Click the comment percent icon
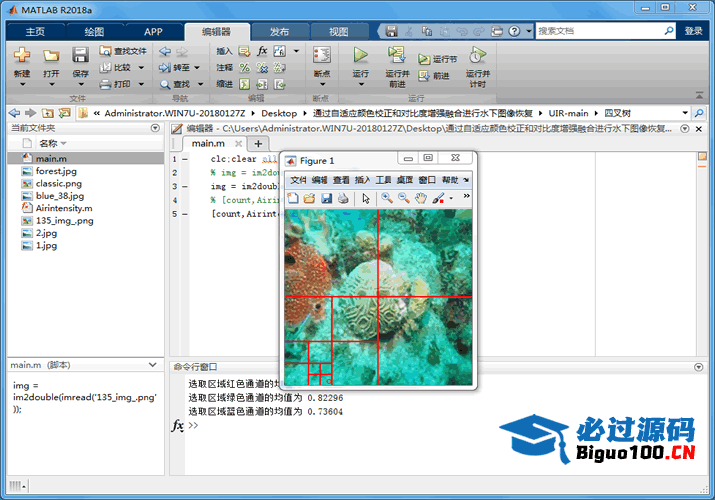The image size is (715, 500). click(245, 67)
